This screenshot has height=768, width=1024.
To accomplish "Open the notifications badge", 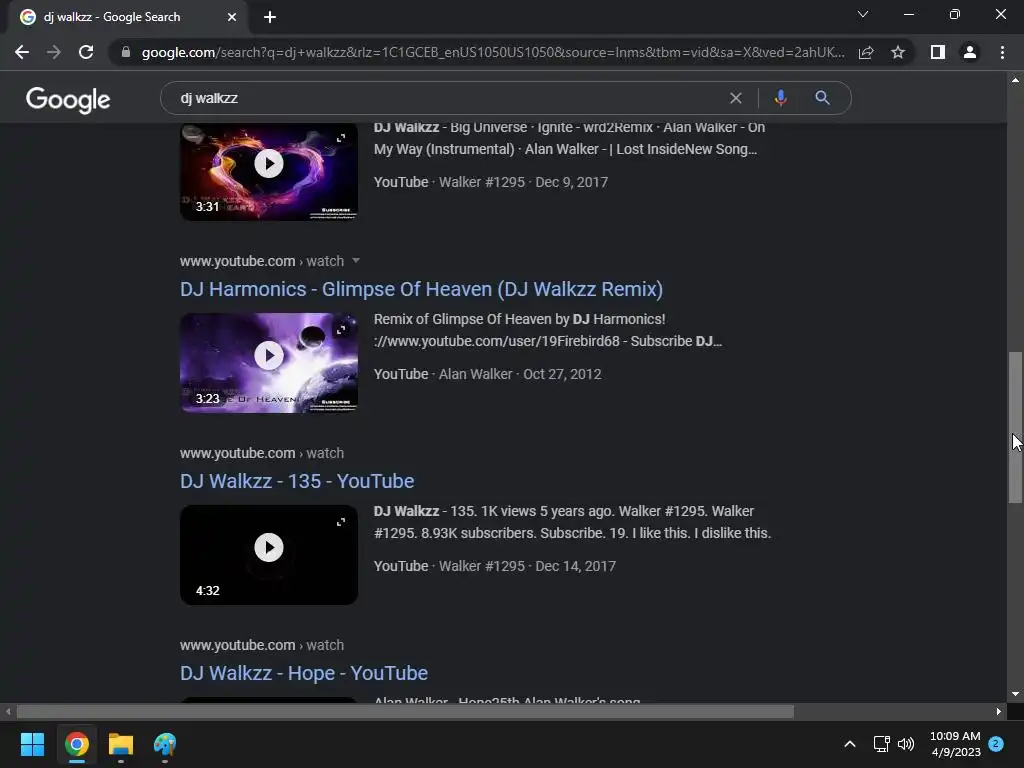I will pyautogui.click(x=996, y=744).
